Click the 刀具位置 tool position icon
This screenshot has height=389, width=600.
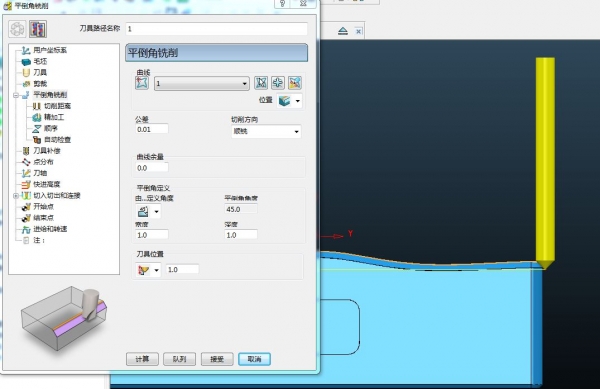(143, 270)
